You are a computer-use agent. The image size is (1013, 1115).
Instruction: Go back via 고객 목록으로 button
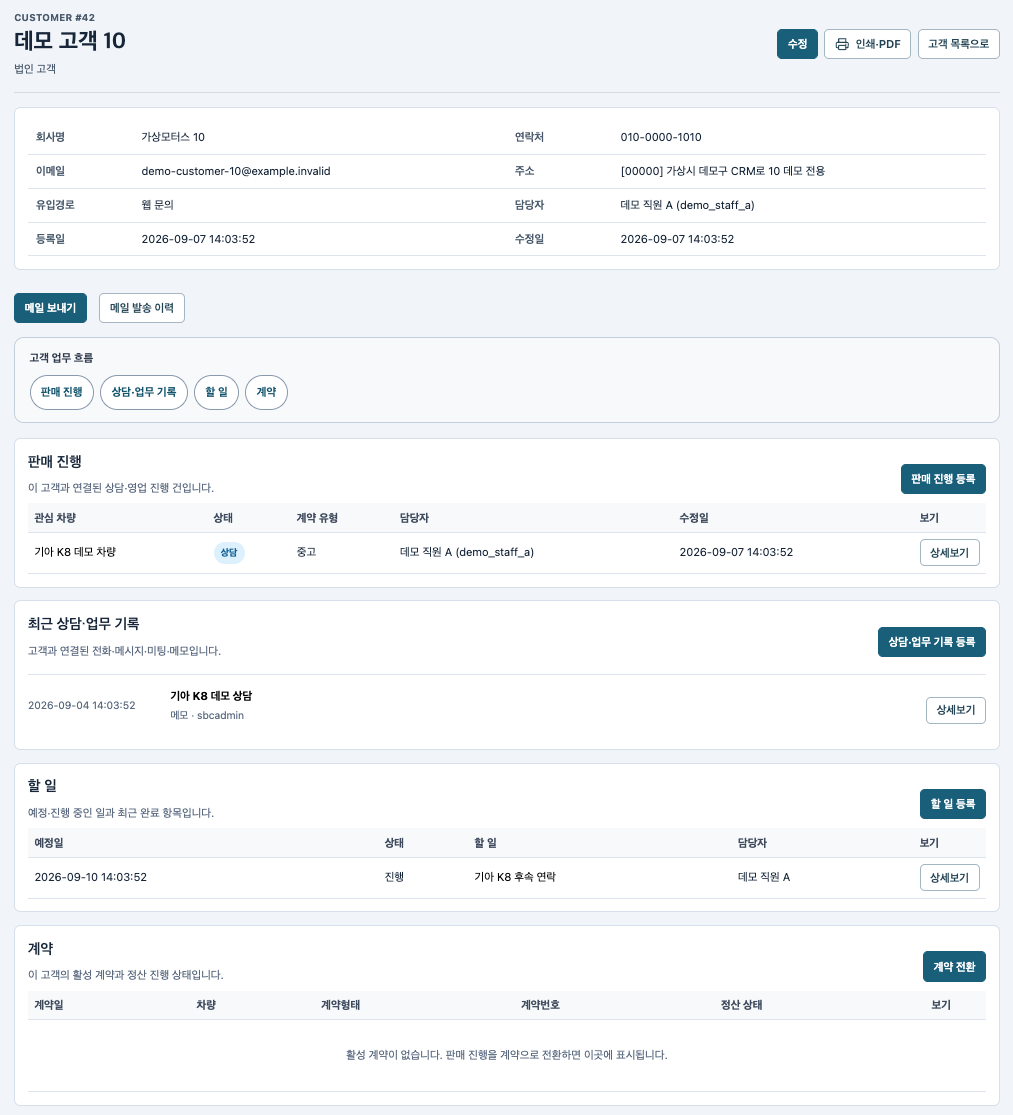pos(958,44)
